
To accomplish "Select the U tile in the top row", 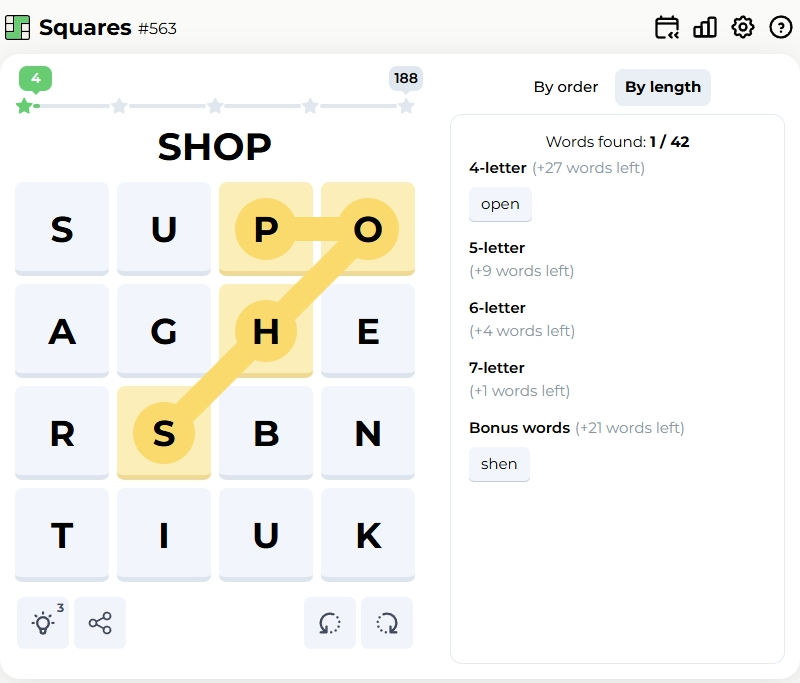I will pos(164,229).
